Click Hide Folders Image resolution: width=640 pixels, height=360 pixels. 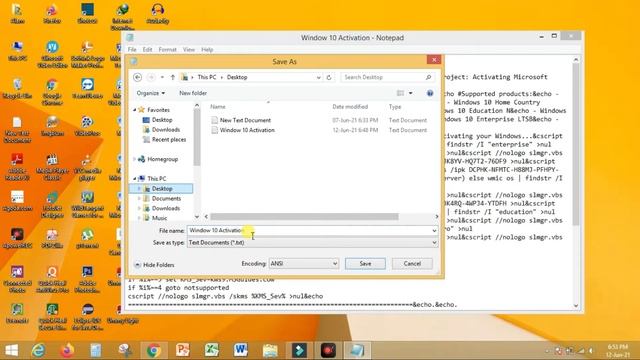tap(154, 265)
